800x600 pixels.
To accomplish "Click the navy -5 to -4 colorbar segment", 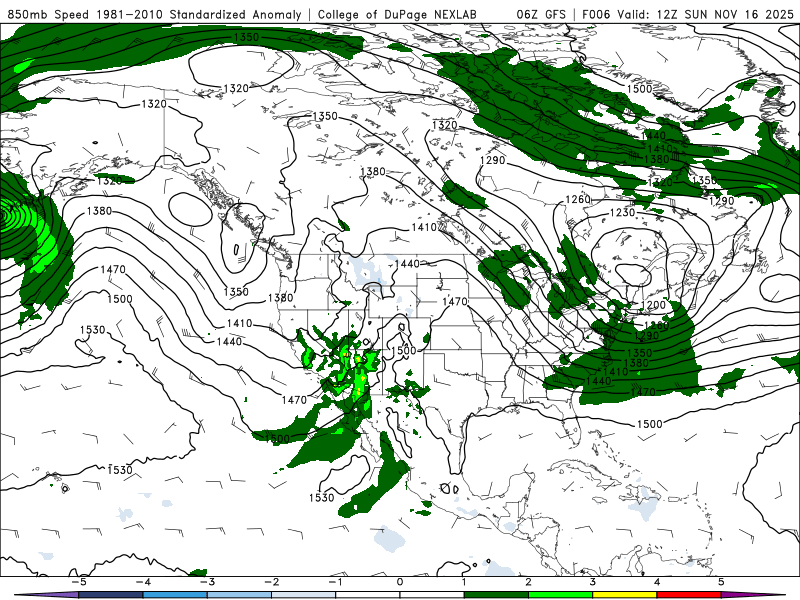I will pyautogui.click(x=111, y=595).
